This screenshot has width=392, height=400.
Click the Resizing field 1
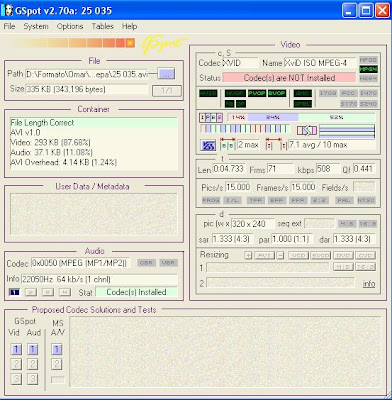point(267,267)
